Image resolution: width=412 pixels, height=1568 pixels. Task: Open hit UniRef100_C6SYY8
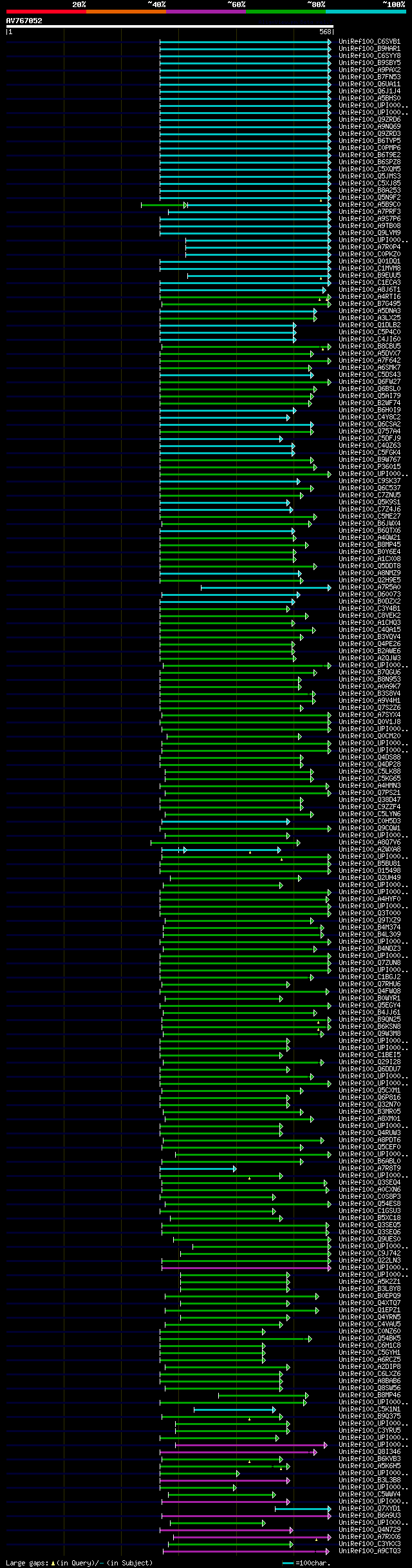point(370,55)
